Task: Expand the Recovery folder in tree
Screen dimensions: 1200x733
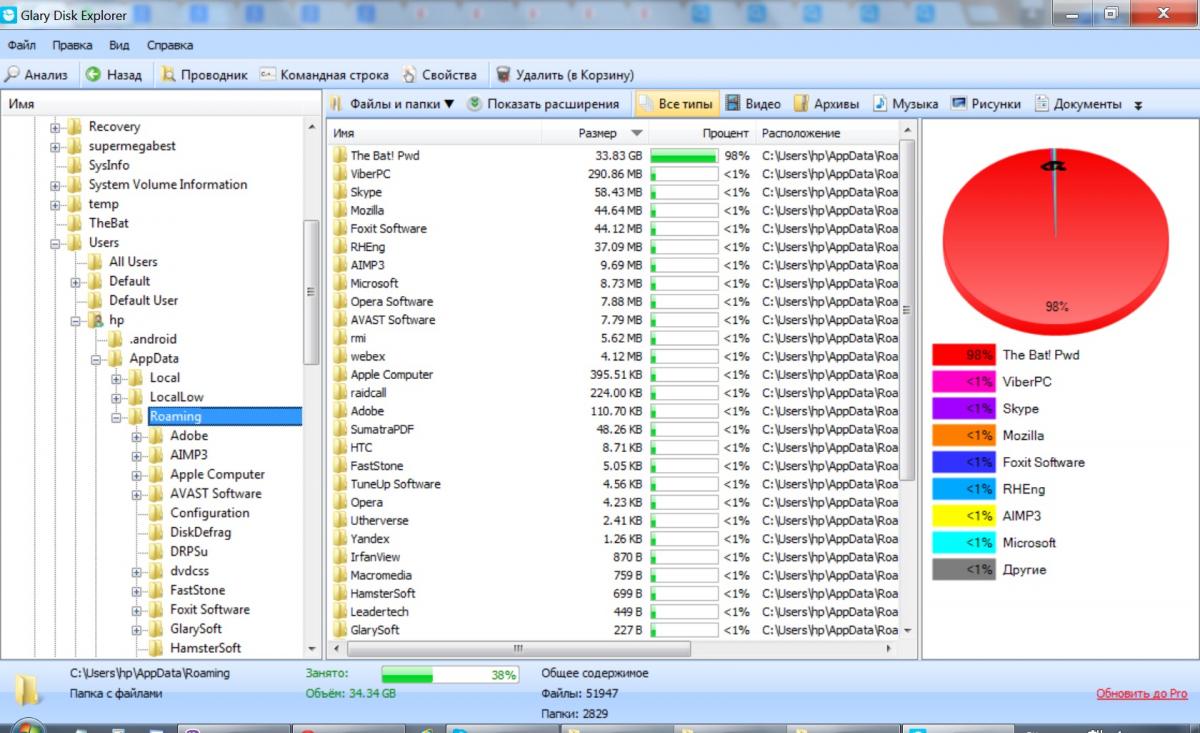Action: 56,127
